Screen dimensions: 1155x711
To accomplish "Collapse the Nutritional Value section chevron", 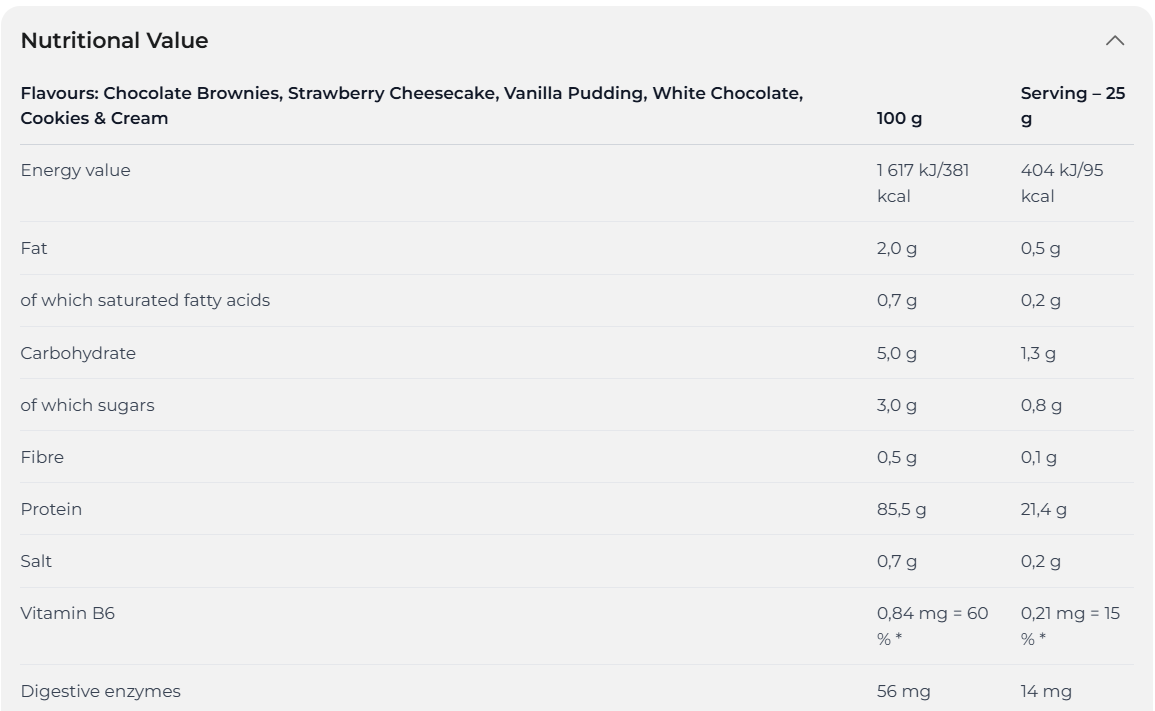I will click(1114, 41).
